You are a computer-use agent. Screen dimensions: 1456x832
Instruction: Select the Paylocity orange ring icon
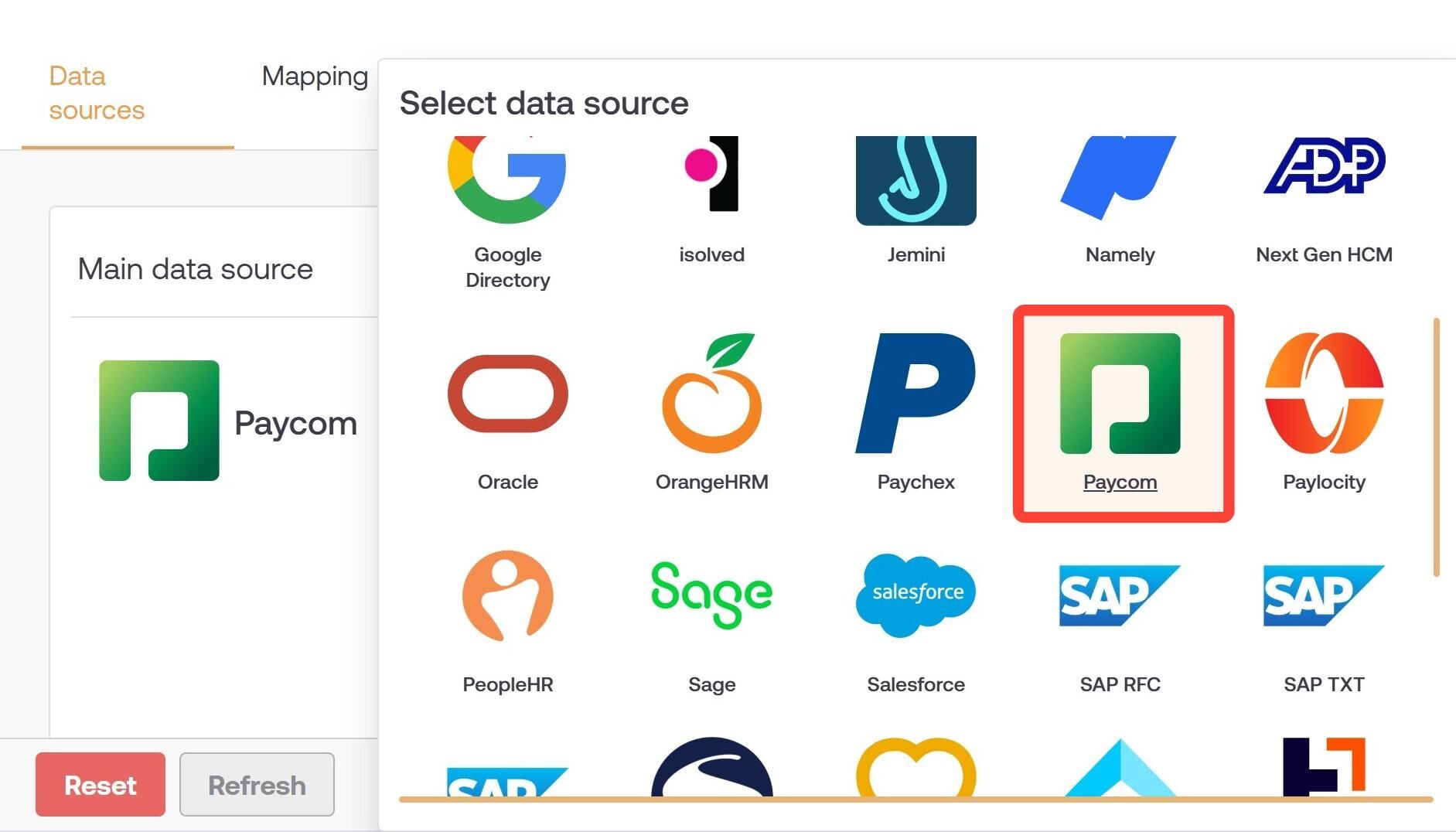point(1324,393)
